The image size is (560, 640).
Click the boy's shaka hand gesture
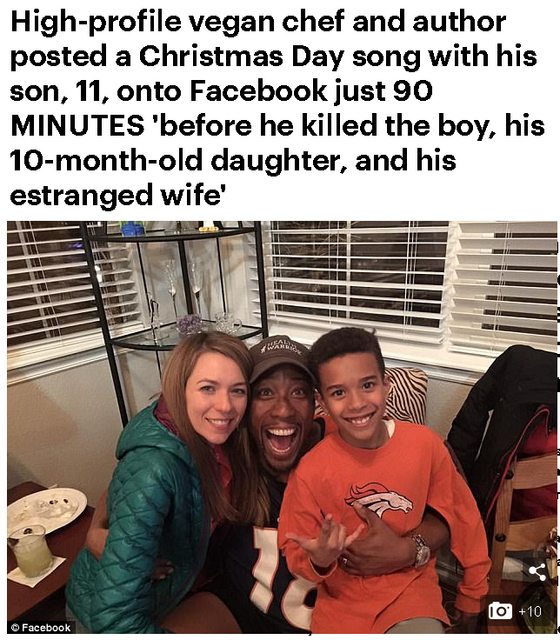(324, 543)
